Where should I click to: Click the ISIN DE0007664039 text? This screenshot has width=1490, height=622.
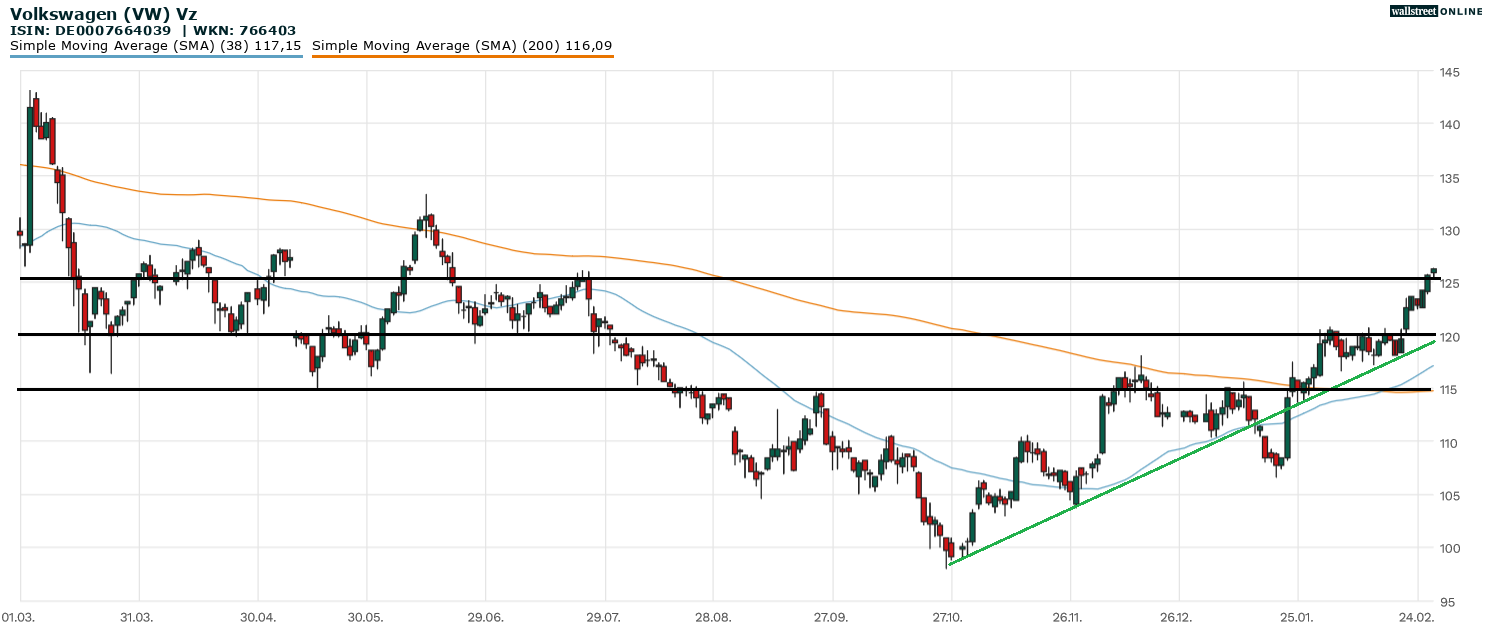(91, 31)
